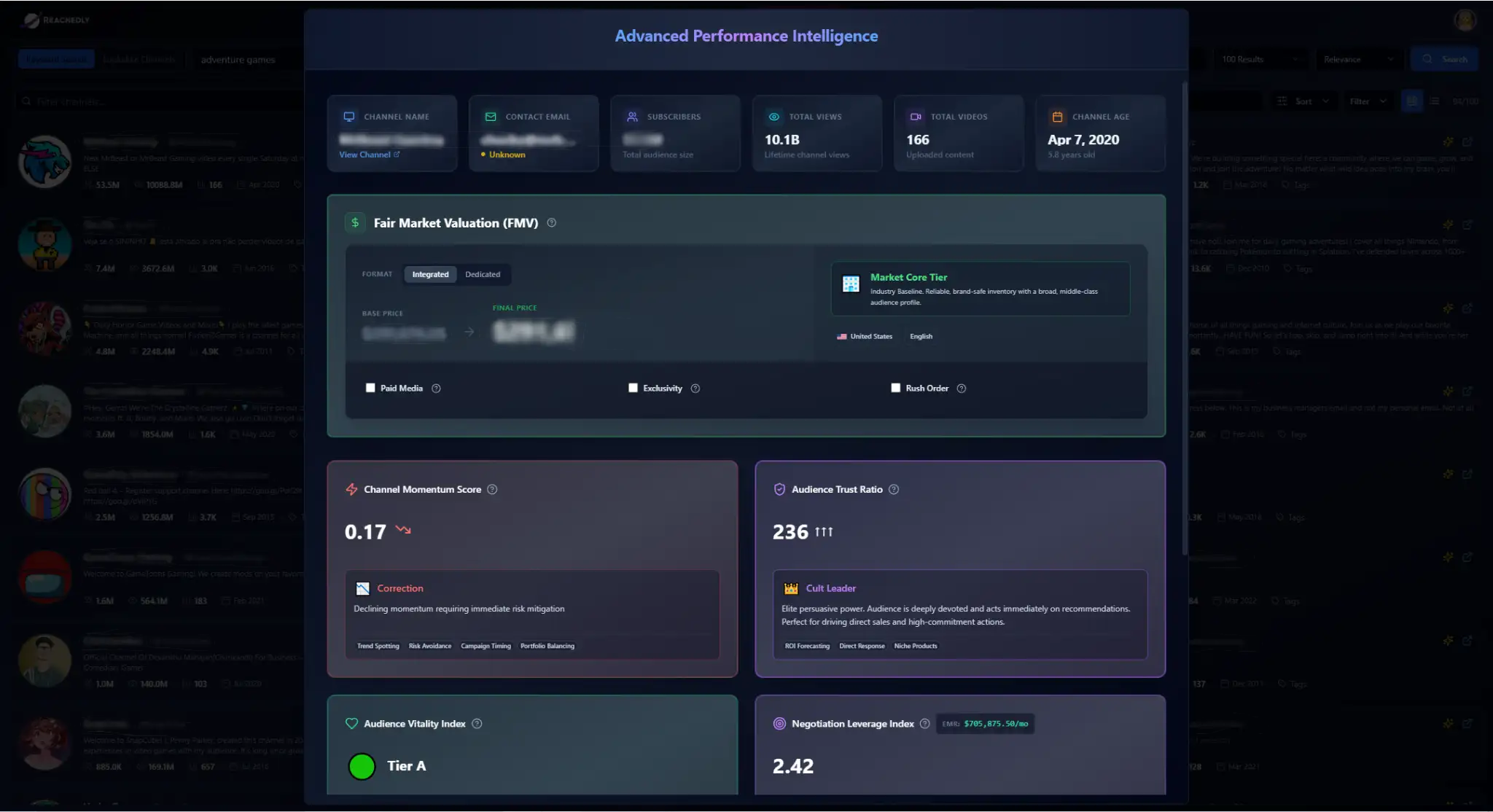This screenshot has width=1493, height=812.
Task: Open the Audience Trust Ratio help icon
Action: 894,489
